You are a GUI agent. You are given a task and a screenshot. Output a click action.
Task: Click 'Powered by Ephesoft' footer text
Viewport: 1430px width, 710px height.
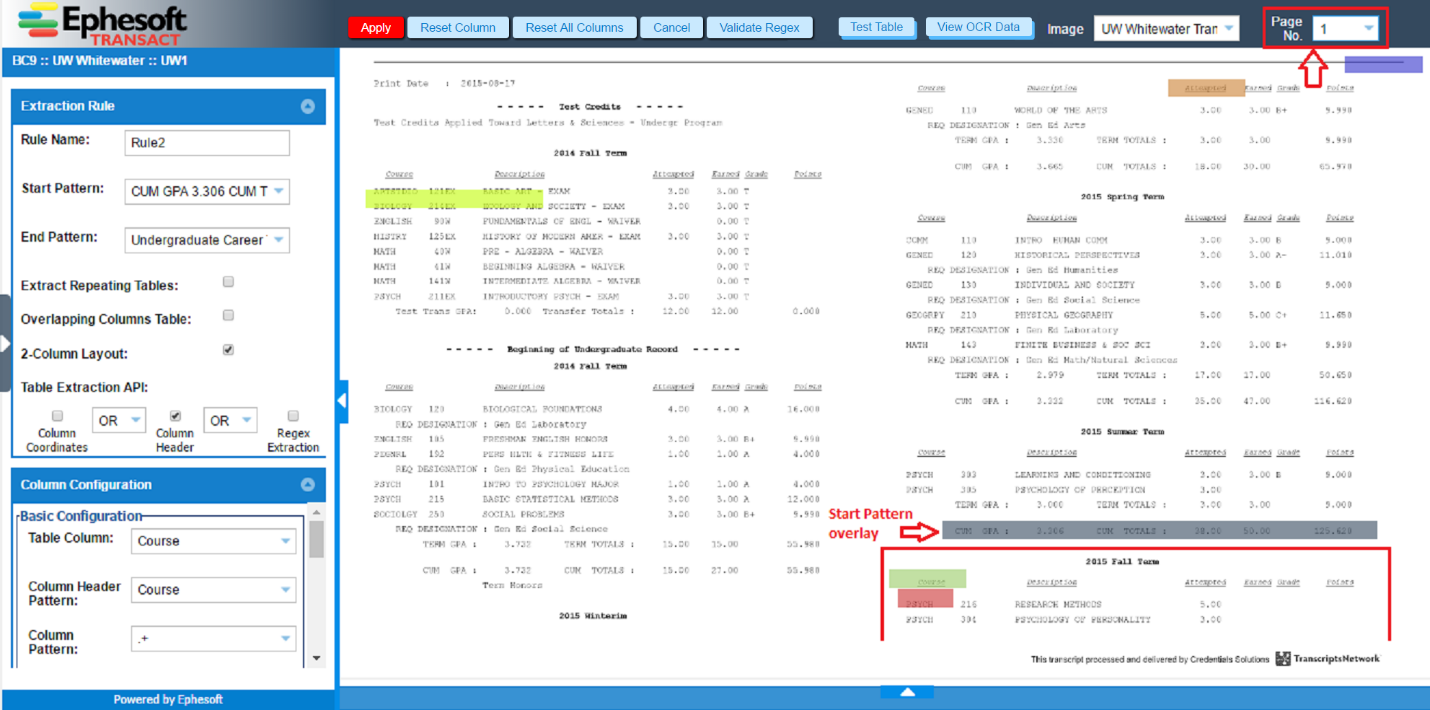click(x=168, y=700)
